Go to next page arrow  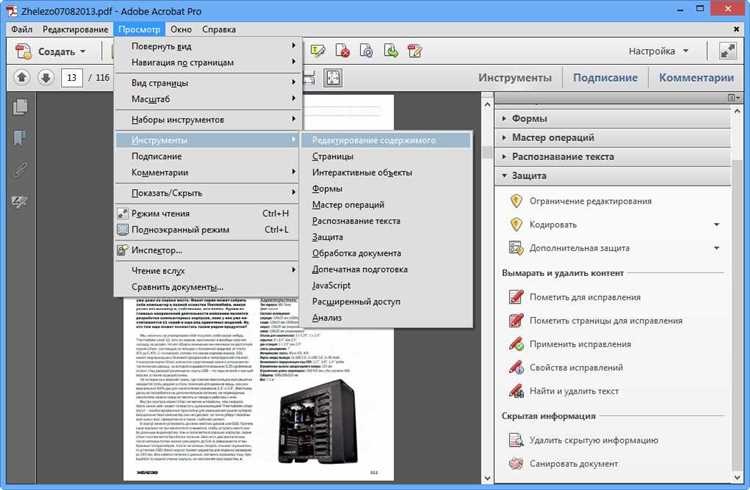click(x=45, y=77)
